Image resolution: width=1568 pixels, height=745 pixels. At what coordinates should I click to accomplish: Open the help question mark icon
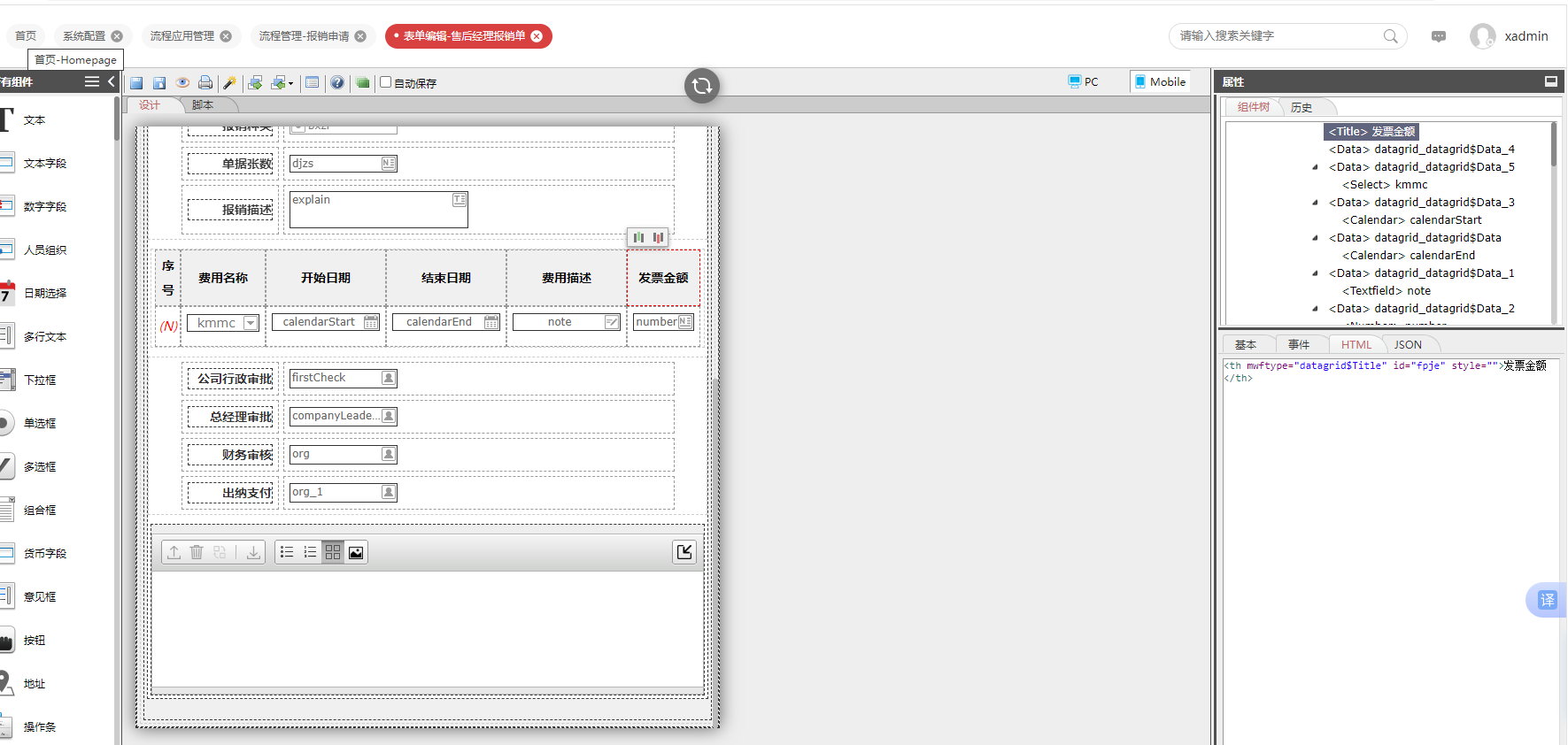point(337,83)
